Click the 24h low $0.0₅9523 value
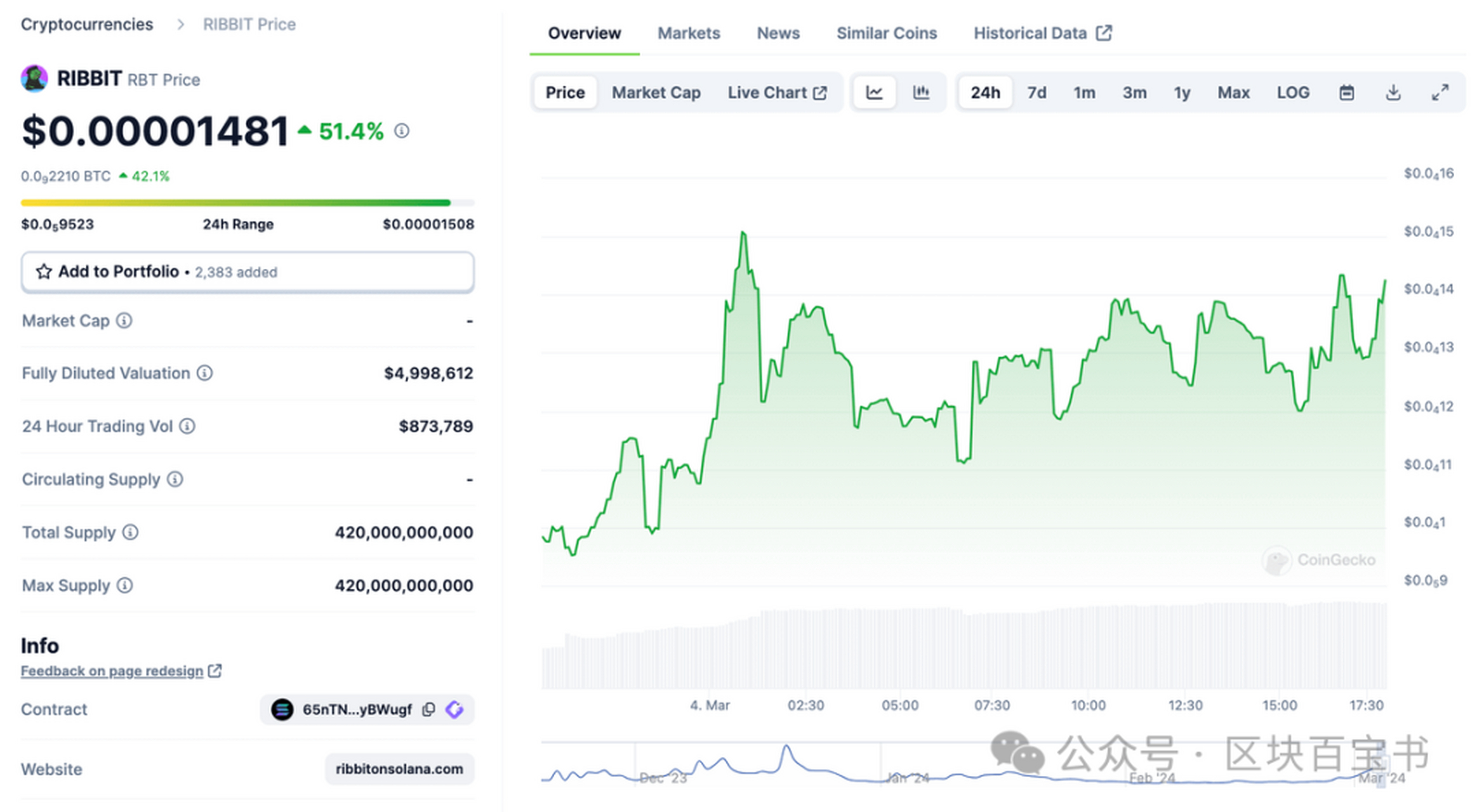This screenshot has width=1477, height=812. click(x=57, y=225)
